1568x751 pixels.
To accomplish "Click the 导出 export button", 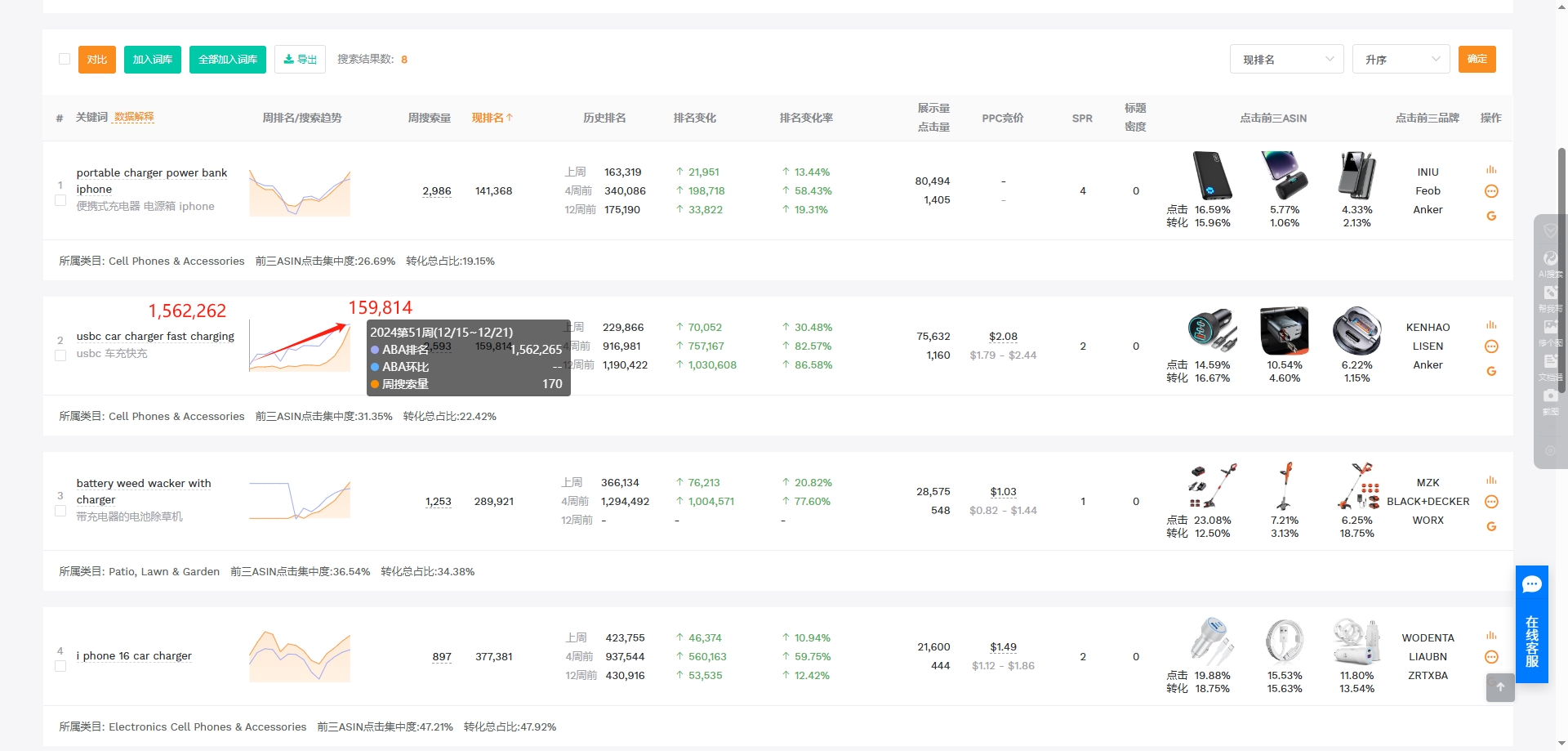I will click(301, 60).
